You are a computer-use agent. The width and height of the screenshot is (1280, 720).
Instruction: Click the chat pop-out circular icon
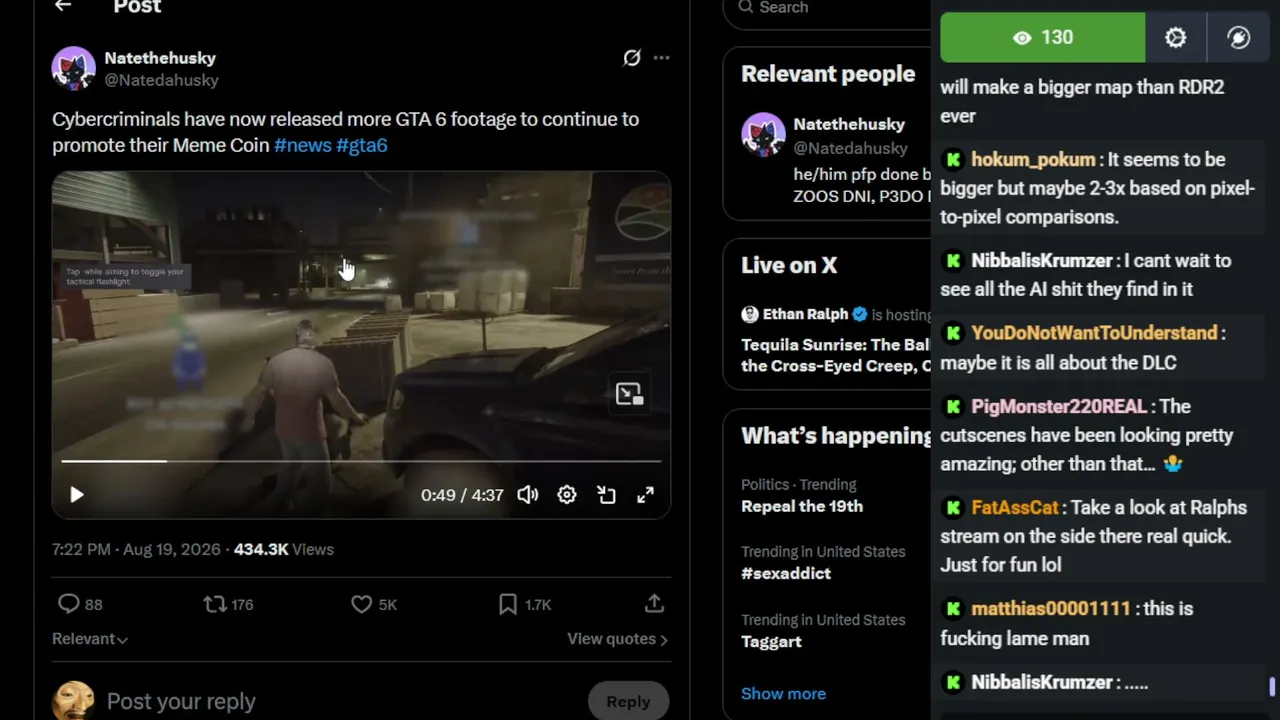coord(1238,38)
